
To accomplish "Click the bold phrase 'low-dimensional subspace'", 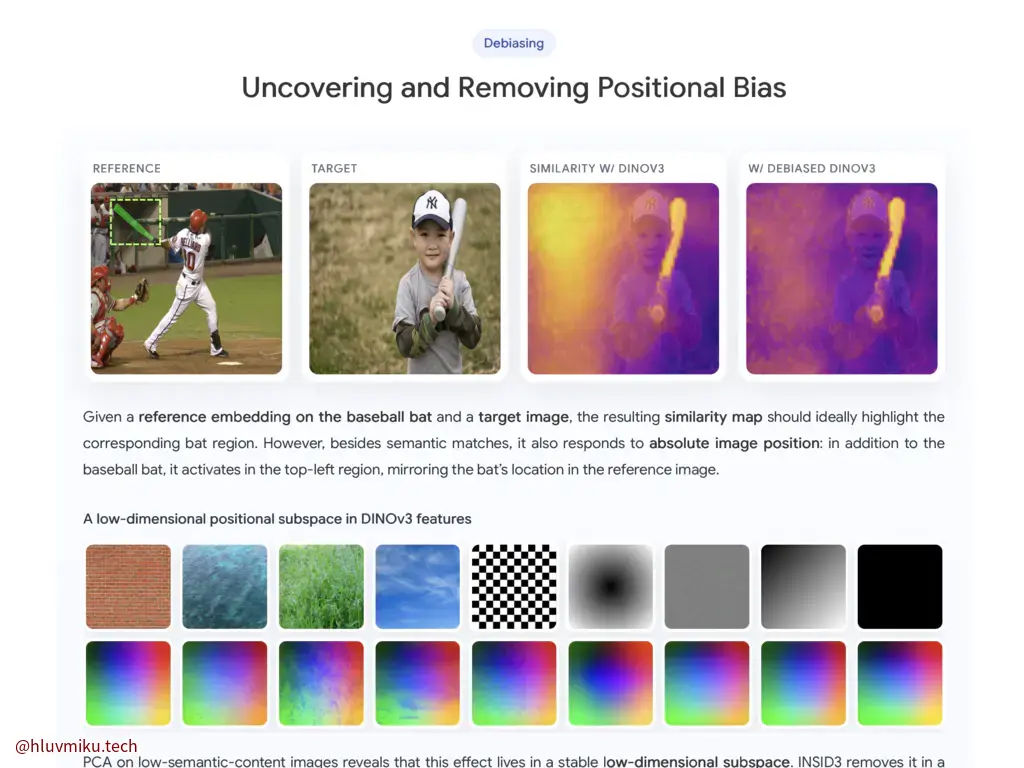I will click(x=697, y=761).
